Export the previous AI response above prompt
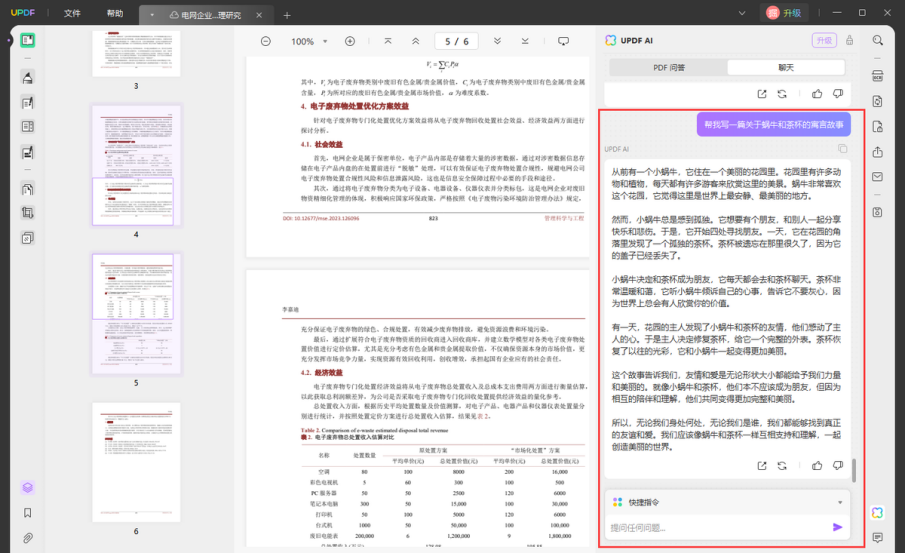Image resolution: width=905 pixels, height=553 pixels. pyautogui.click(x=762, y=94)
